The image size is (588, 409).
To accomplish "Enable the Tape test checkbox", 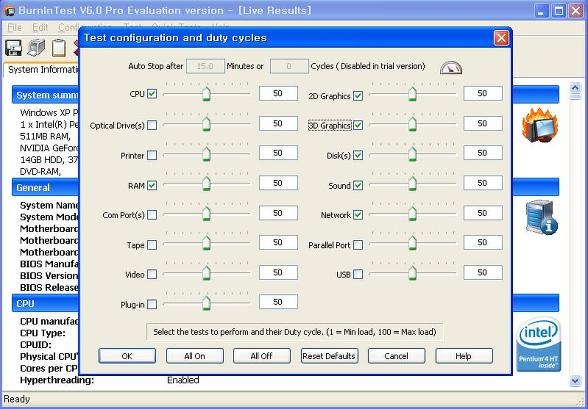I will (152, 245).
